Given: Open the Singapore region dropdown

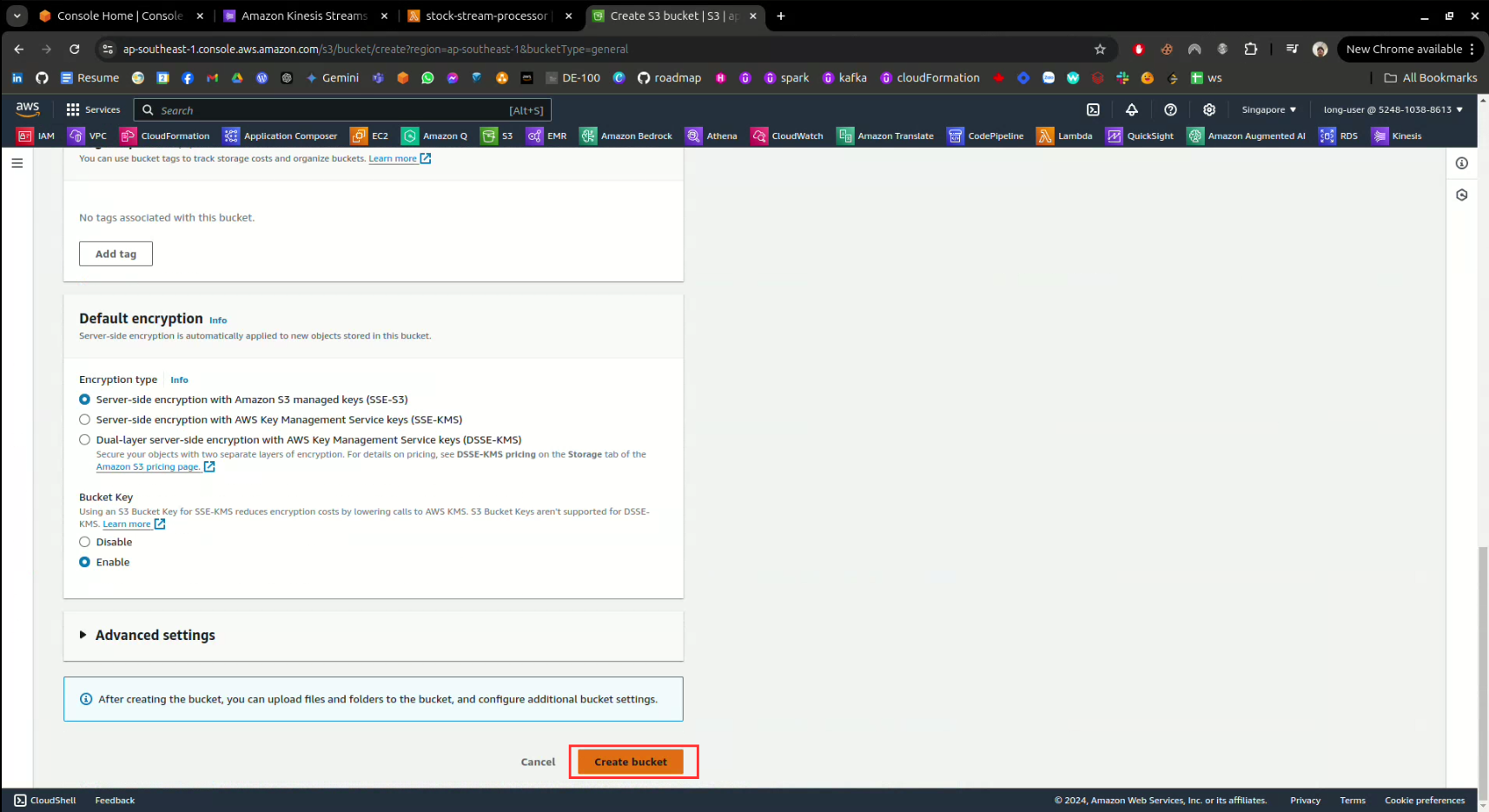Looking at the screenshot, I should click(1268, 110).
